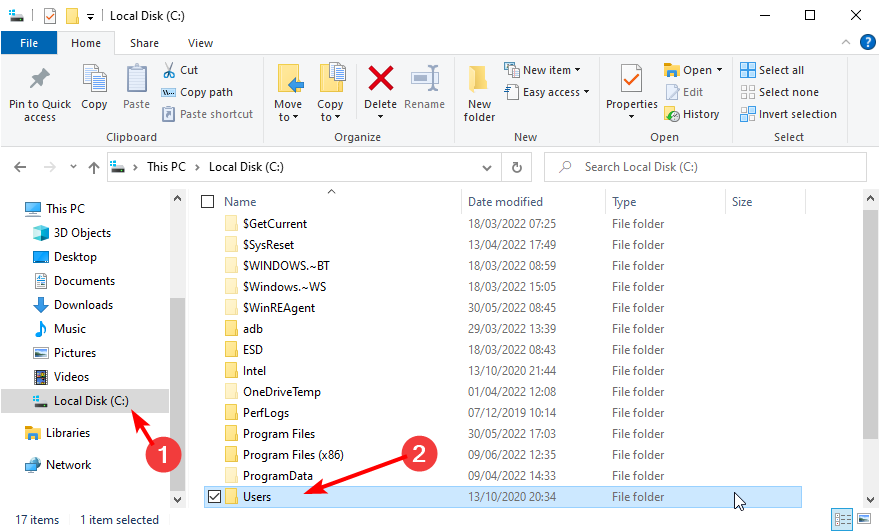This screenshot has height=532, width=880.
Task: Open the Easy access dropdown
Action: pos(547,92)
